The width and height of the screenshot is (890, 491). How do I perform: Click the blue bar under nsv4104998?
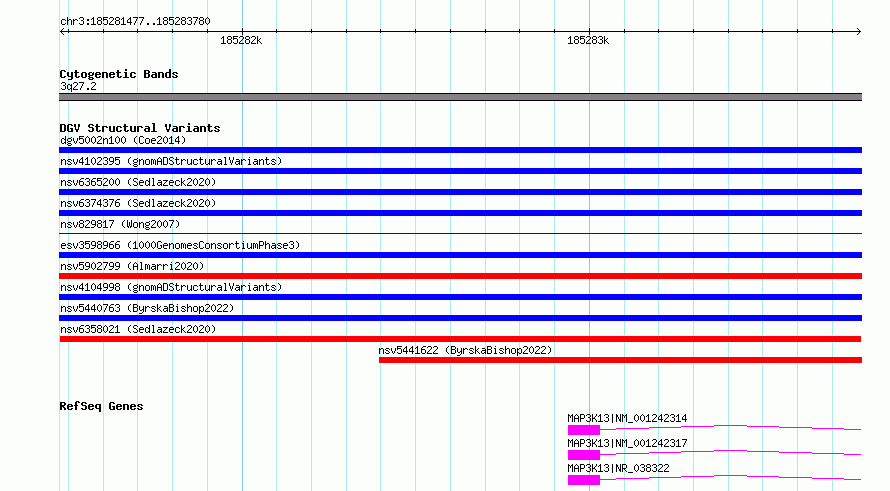tap(460, 297)
